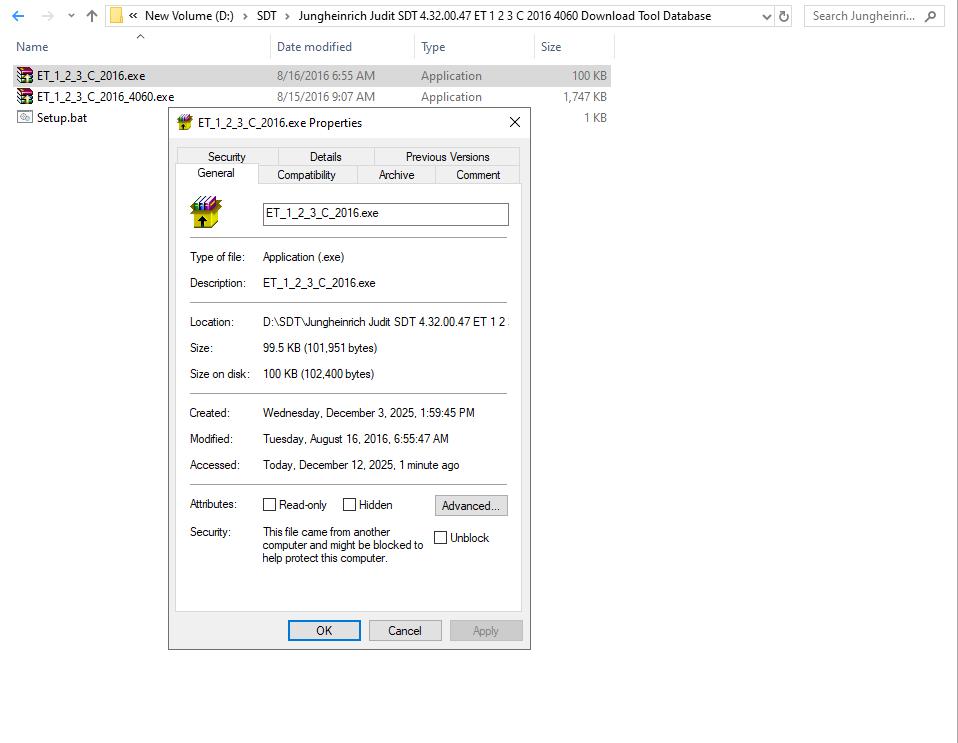The height and width of the screenshot is (743, 958).
Task: Click the Apply button
Action: [x=486, y=631]
